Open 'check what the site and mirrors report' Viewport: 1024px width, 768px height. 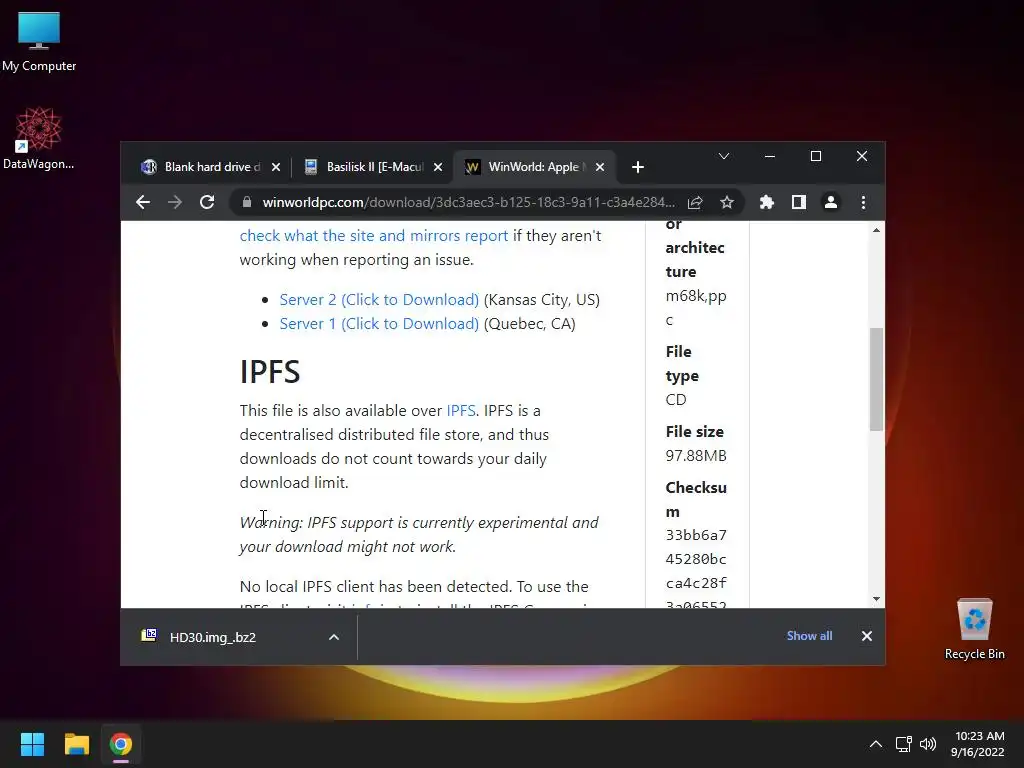pos(374,236)
